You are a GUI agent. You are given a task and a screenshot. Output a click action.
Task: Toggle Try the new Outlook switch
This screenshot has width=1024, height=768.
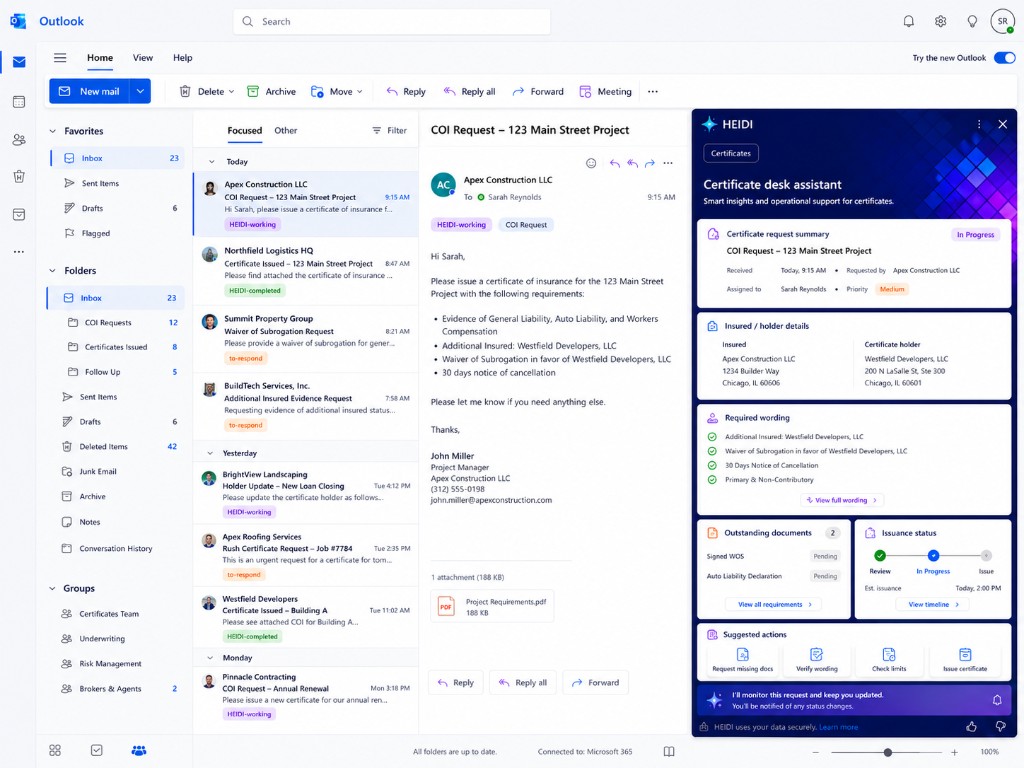pyautogui.click(x=1004, y=57)
